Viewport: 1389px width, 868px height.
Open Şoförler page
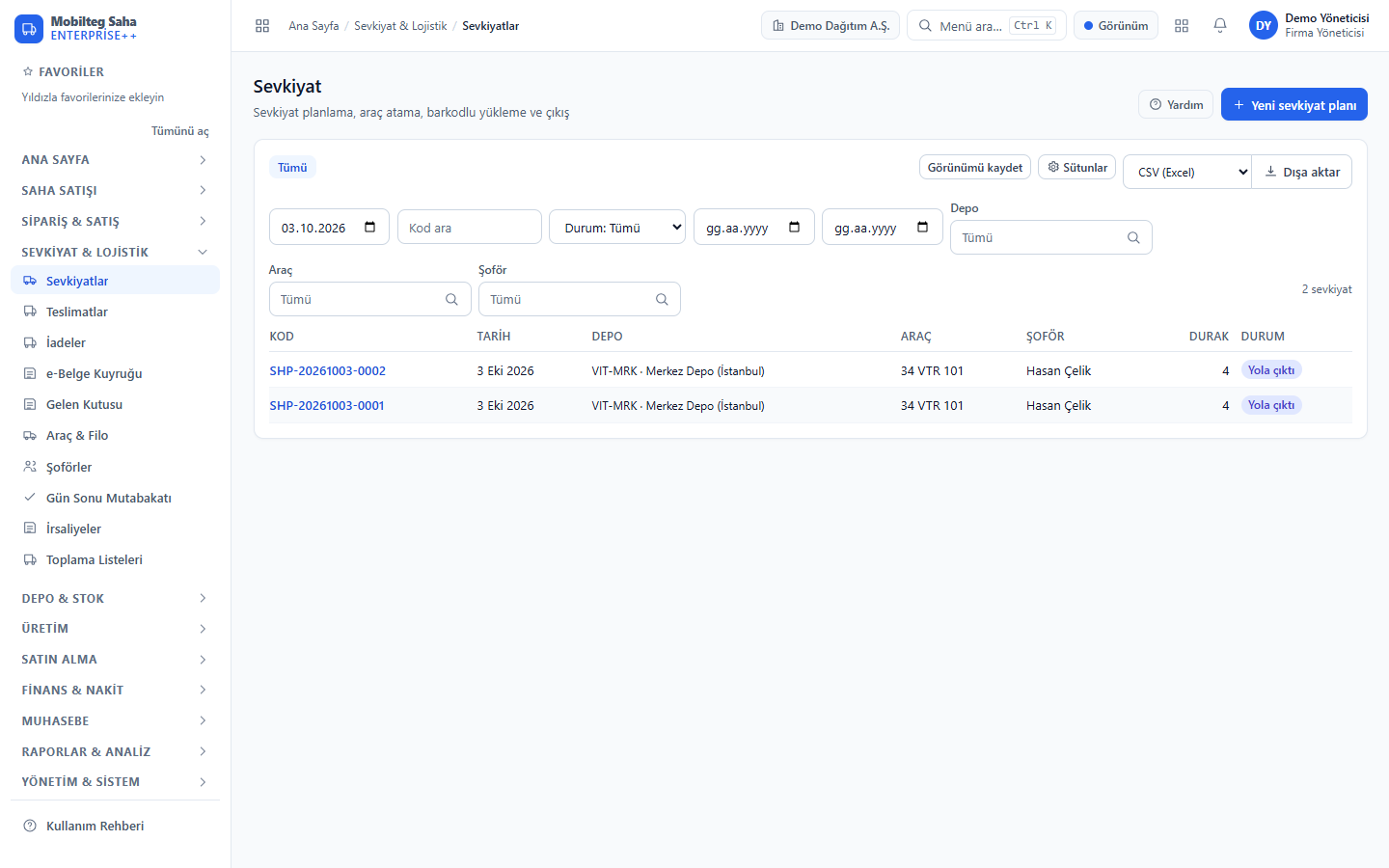(x=115, y=467)
